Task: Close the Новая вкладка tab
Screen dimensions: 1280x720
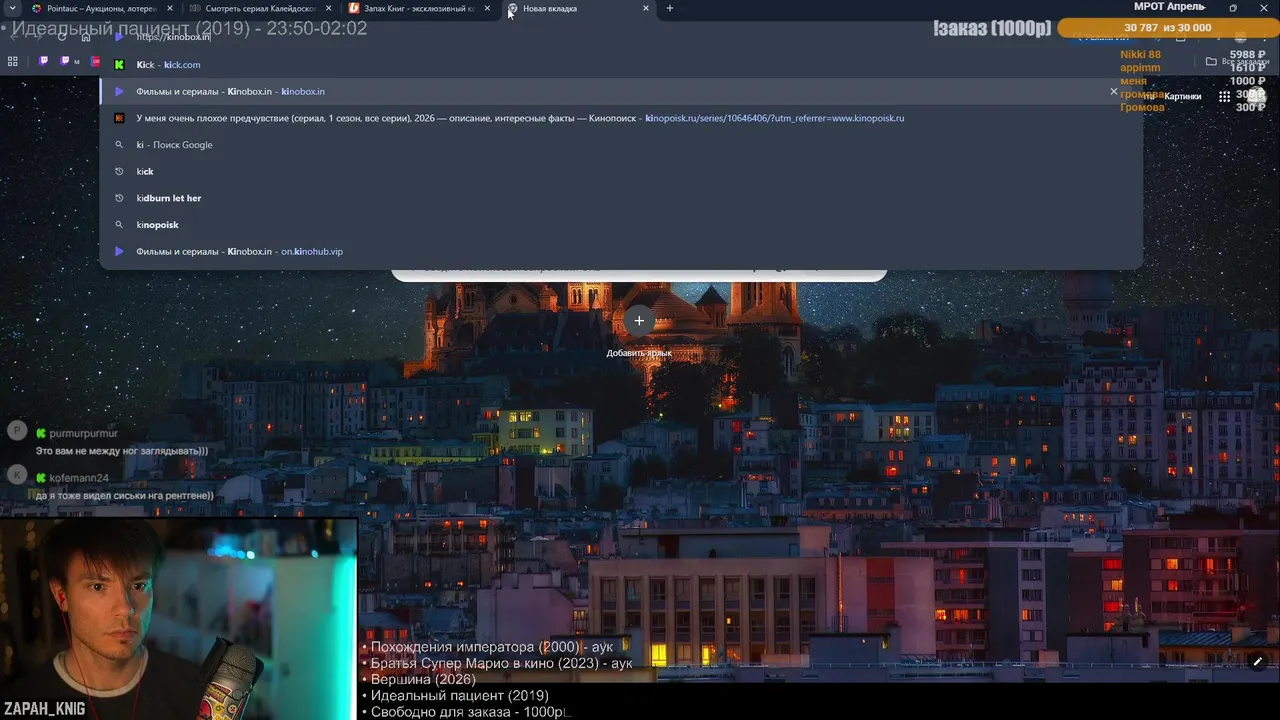Action: (x=646, y=8)
